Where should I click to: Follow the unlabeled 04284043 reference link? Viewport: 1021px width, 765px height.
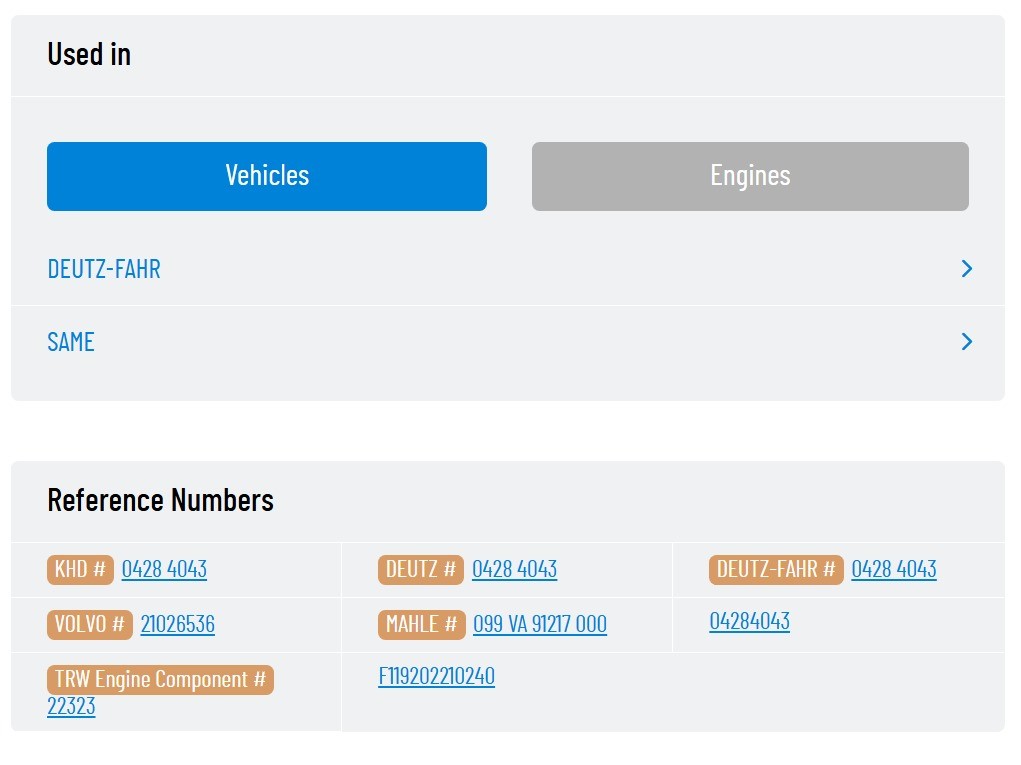point(749,621)
